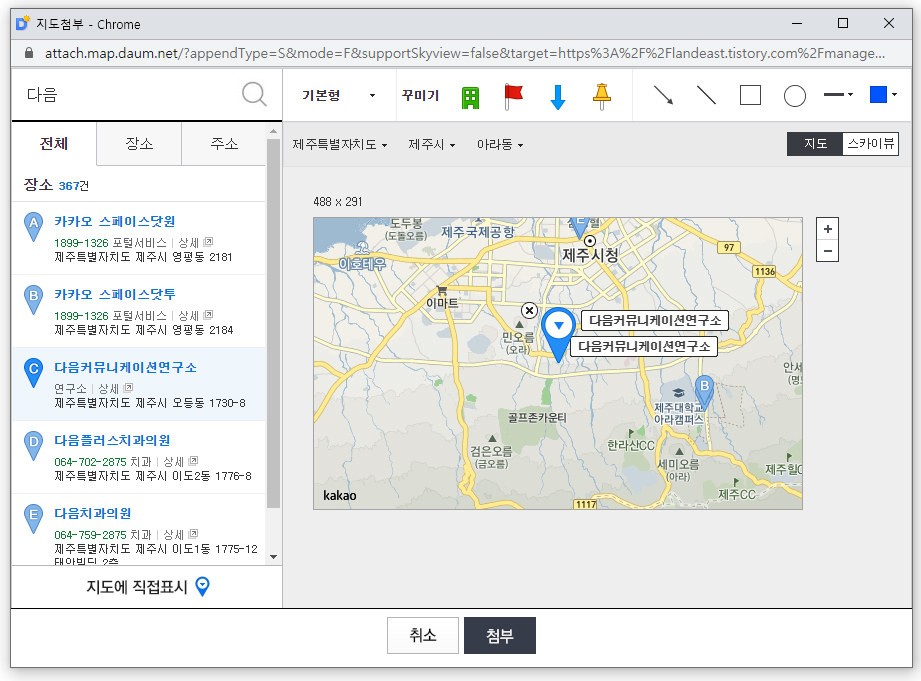Click lower 다음커뮤니케이션연구소 map label

(644, 346)
